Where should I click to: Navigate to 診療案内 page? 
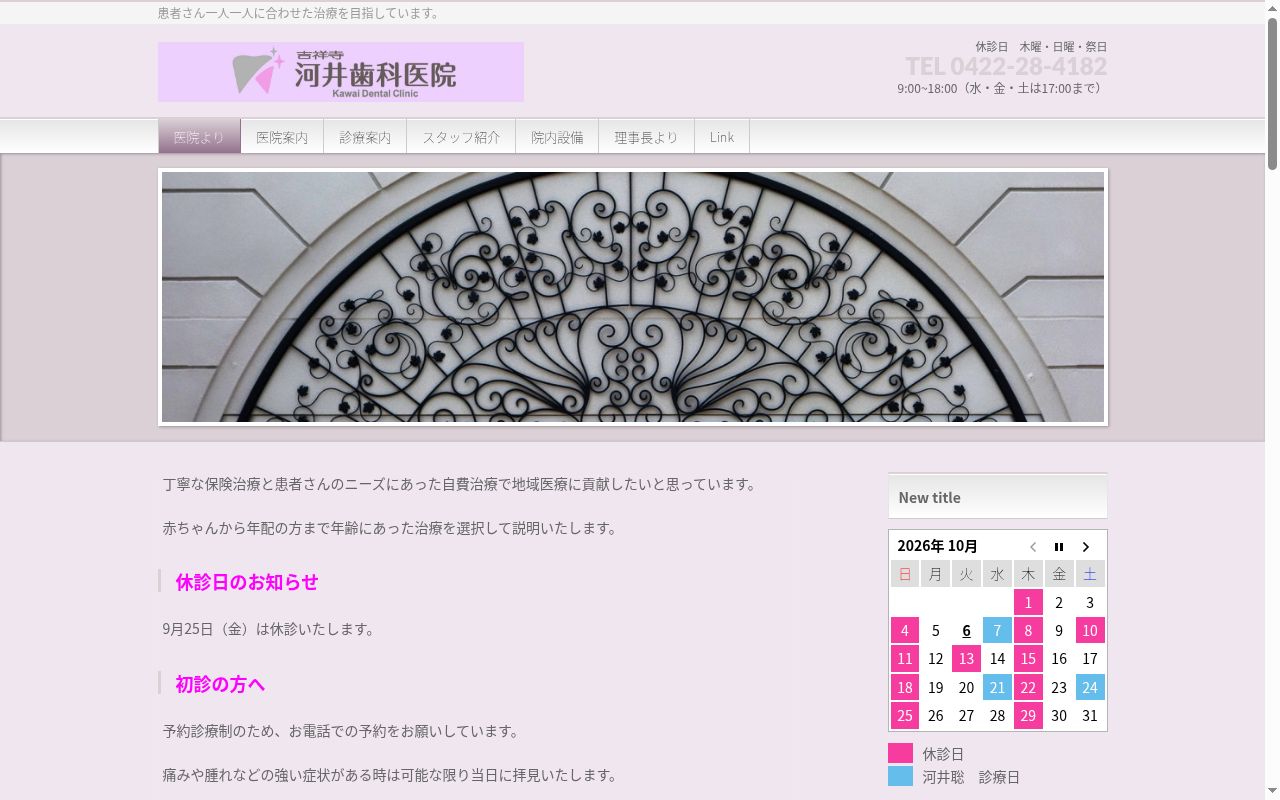(365, 137)
